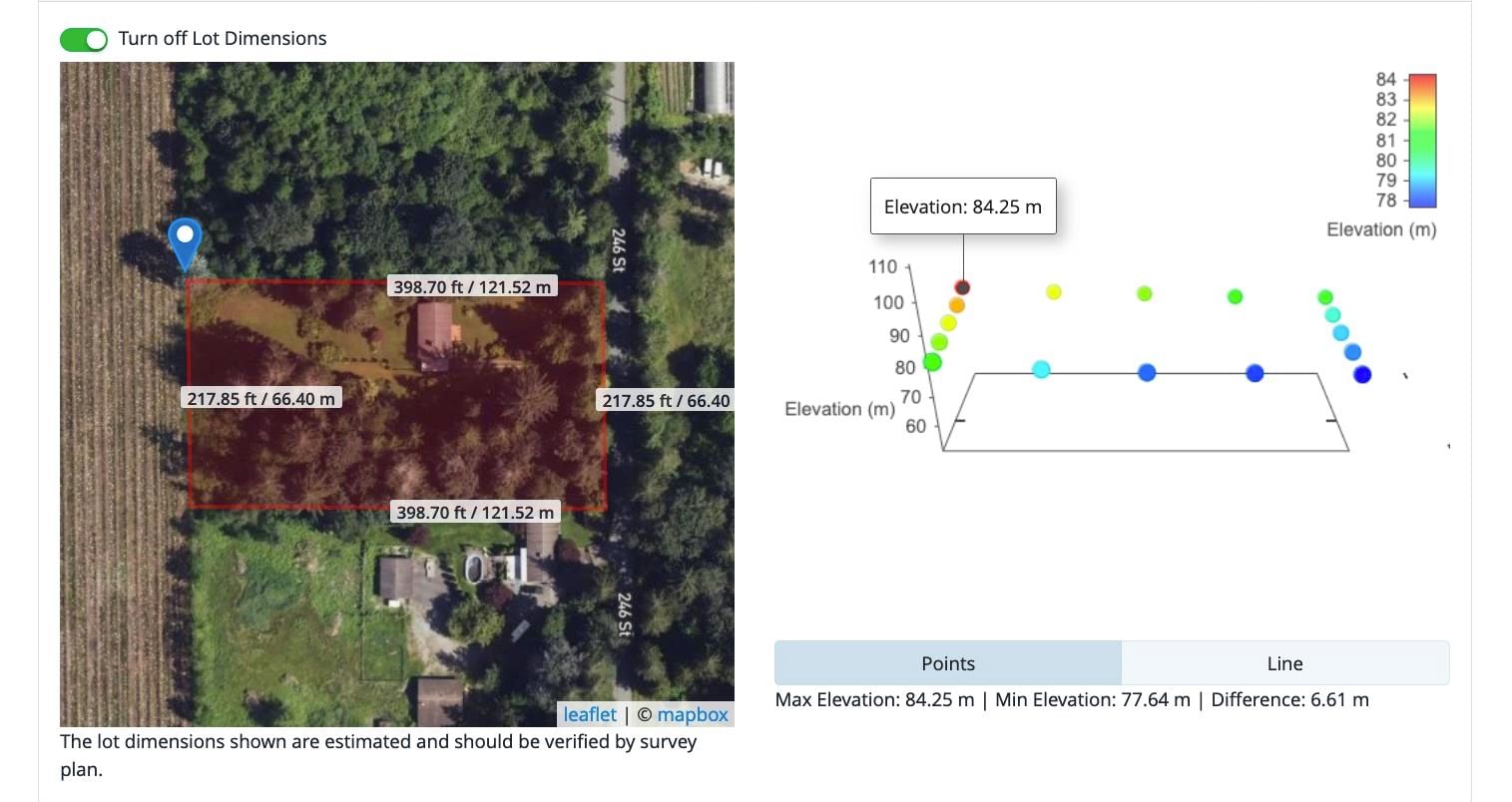Click the elevation color scale bar
Screen dimensions: 1512x802
1422,140
